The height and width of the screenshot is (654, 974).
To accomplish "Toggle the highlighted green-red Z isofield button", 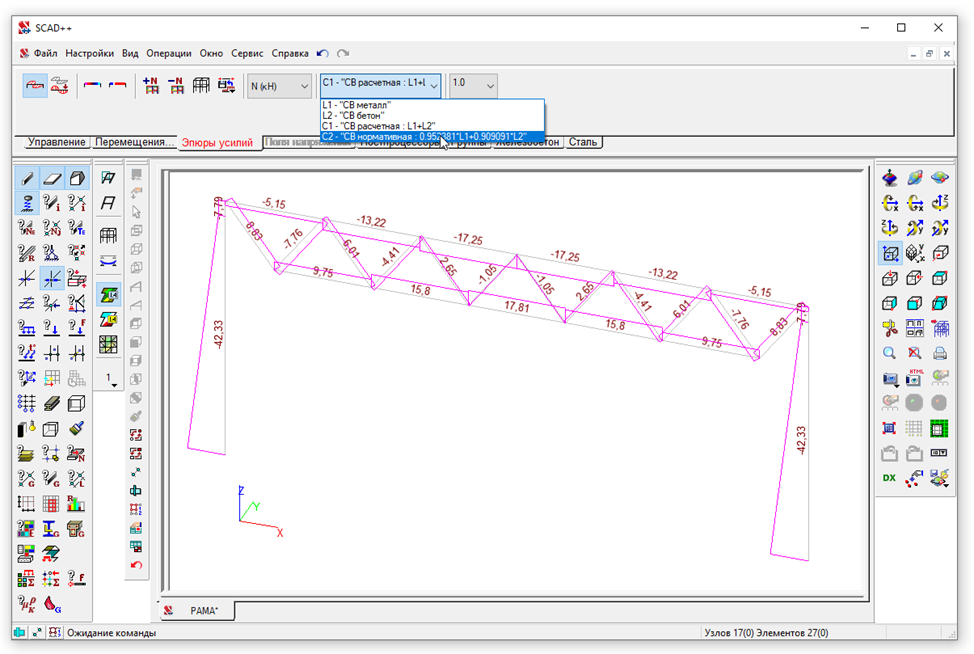I will (x=109, y=295).
